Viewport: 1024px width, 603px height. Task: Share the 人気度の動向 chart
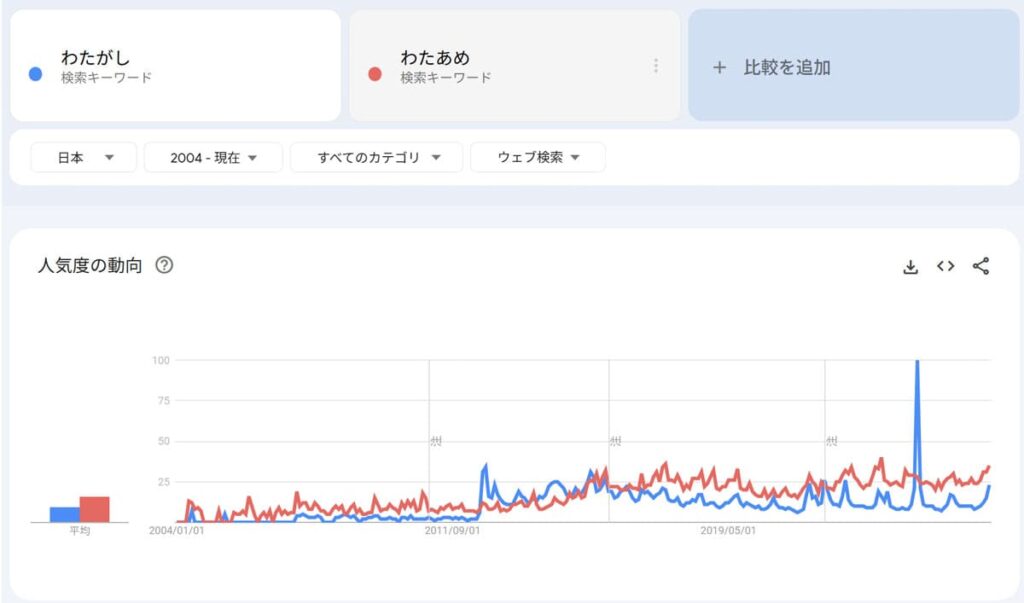[x=981, y=266]
